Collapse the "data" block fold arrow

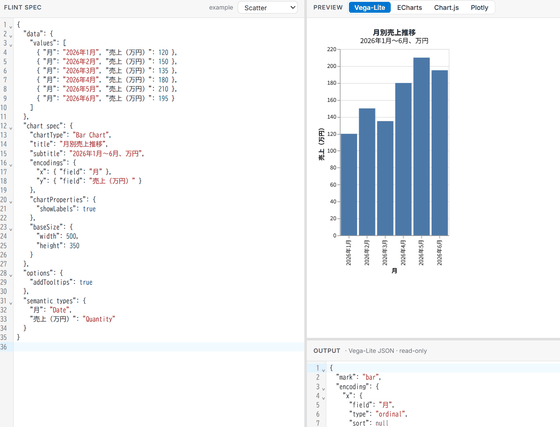[11, 36]
